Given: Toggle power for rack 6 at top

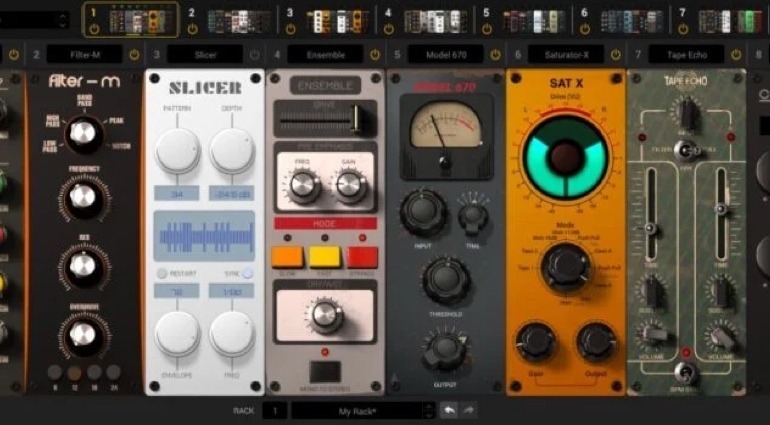Looking at the screenshot, I should pyautogui.click(x=584, y=29).
